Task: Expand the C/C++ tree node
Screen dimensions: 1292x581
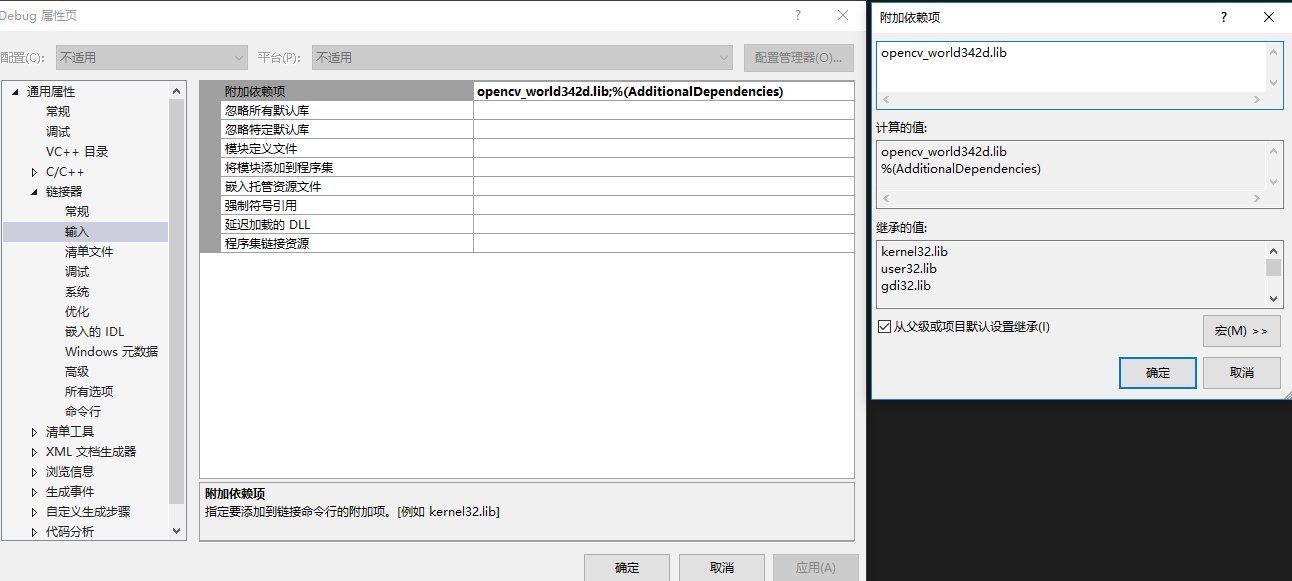Action: (x=35, y=172)
